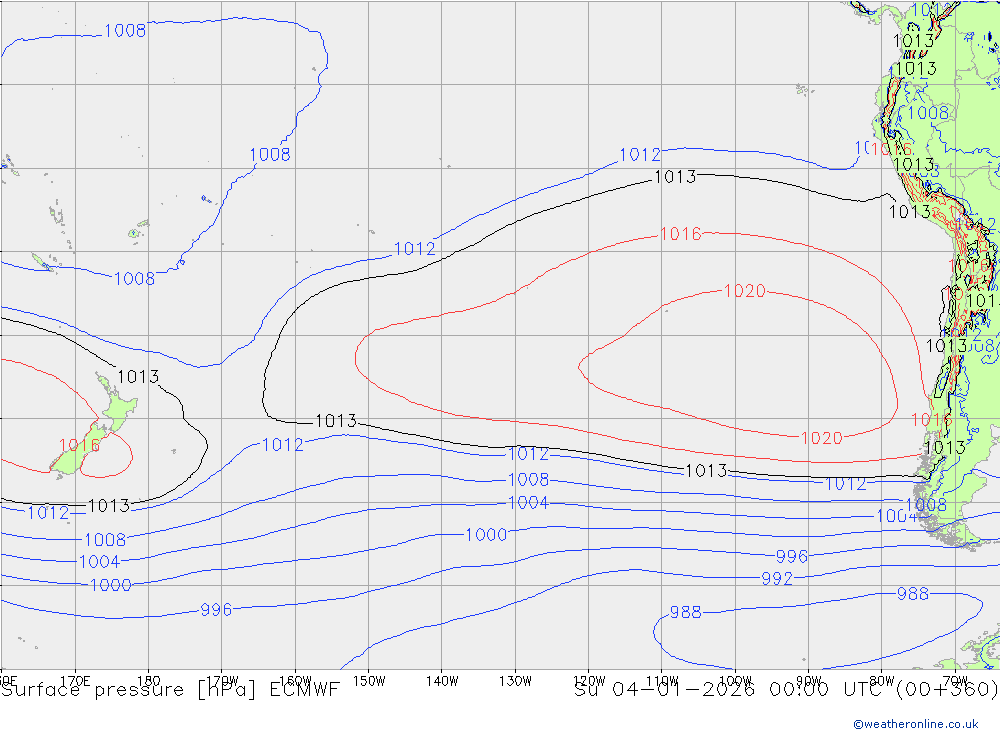Click the 150W longitude label
This screenshot has height=733, width=1000.
369,681
